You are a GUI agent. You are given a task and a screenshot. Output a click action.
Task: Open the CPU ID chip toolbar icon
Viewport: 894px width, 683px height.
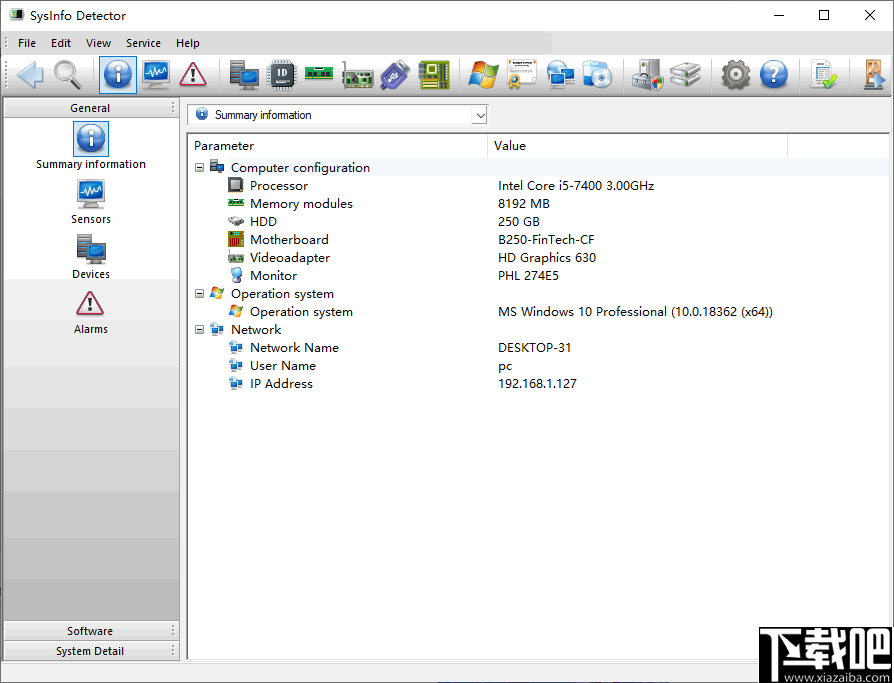(282, 75)
